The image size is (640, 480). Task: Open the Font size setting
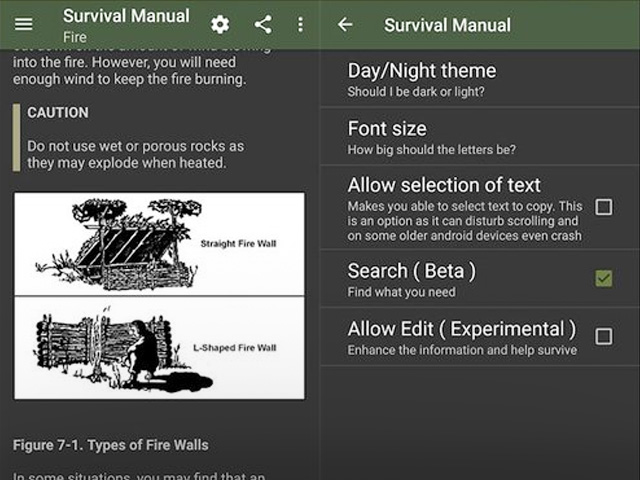pyautogui.click(x=387, y=129)
